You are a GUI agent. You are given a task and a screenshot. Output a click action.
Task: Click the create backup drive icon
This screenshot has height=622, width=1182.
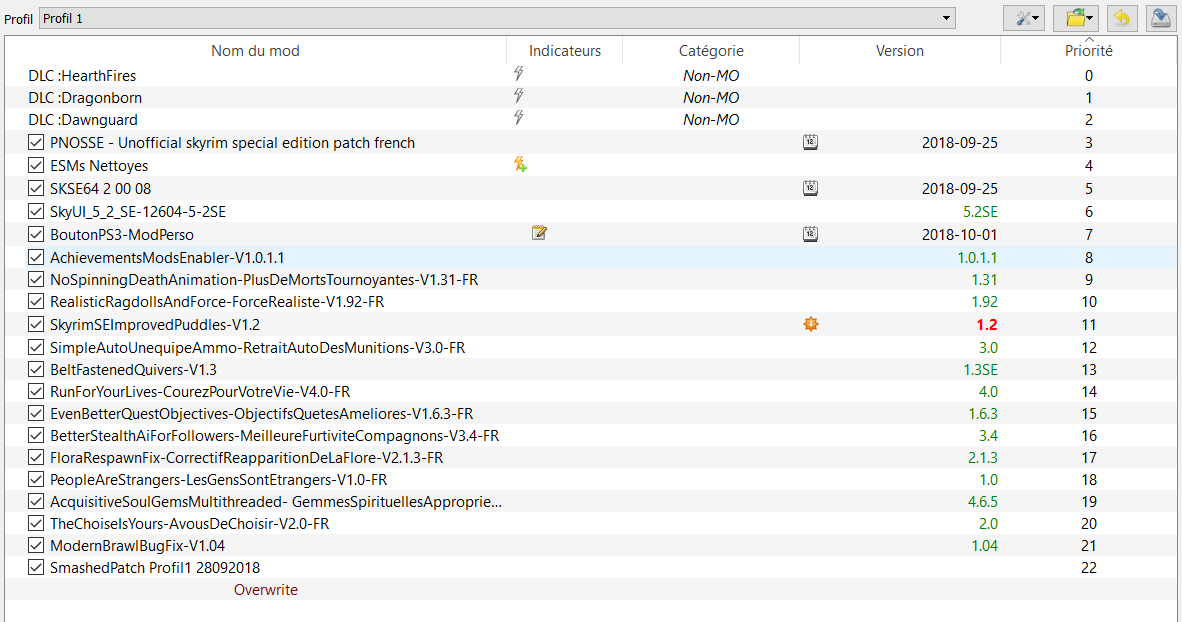click(x=1162, y=18)
